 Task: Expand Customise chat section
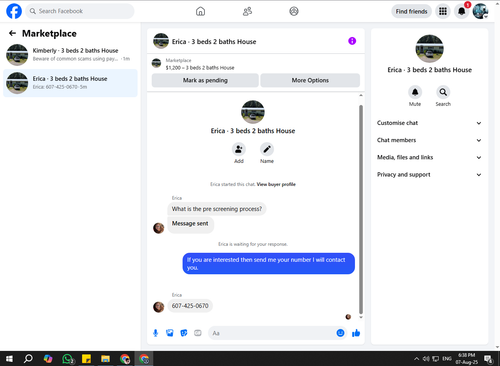pos(429,123)
